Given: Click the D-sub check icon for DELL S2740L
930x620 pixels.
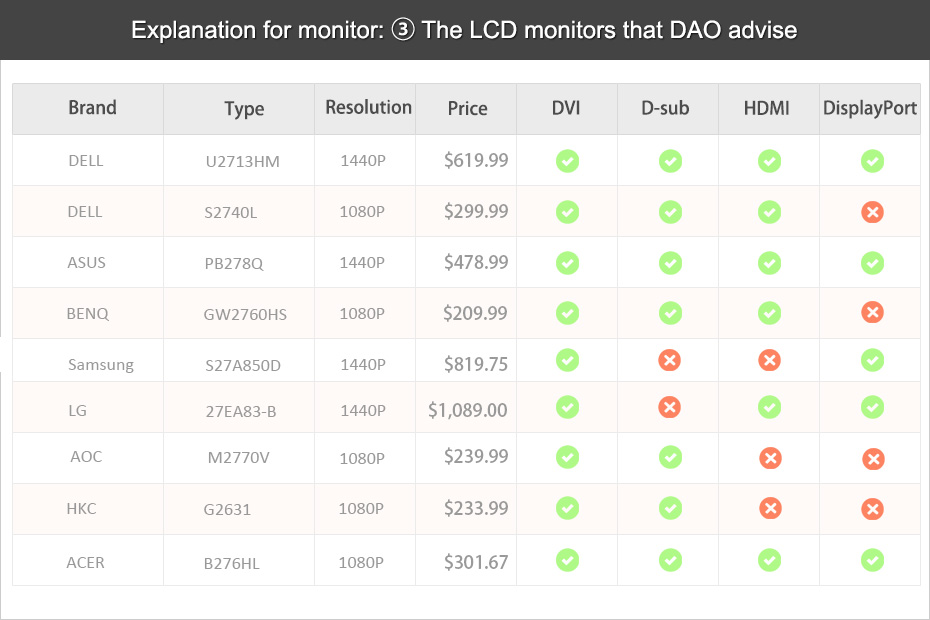Looking at the screenshot, I should [670, 212].
